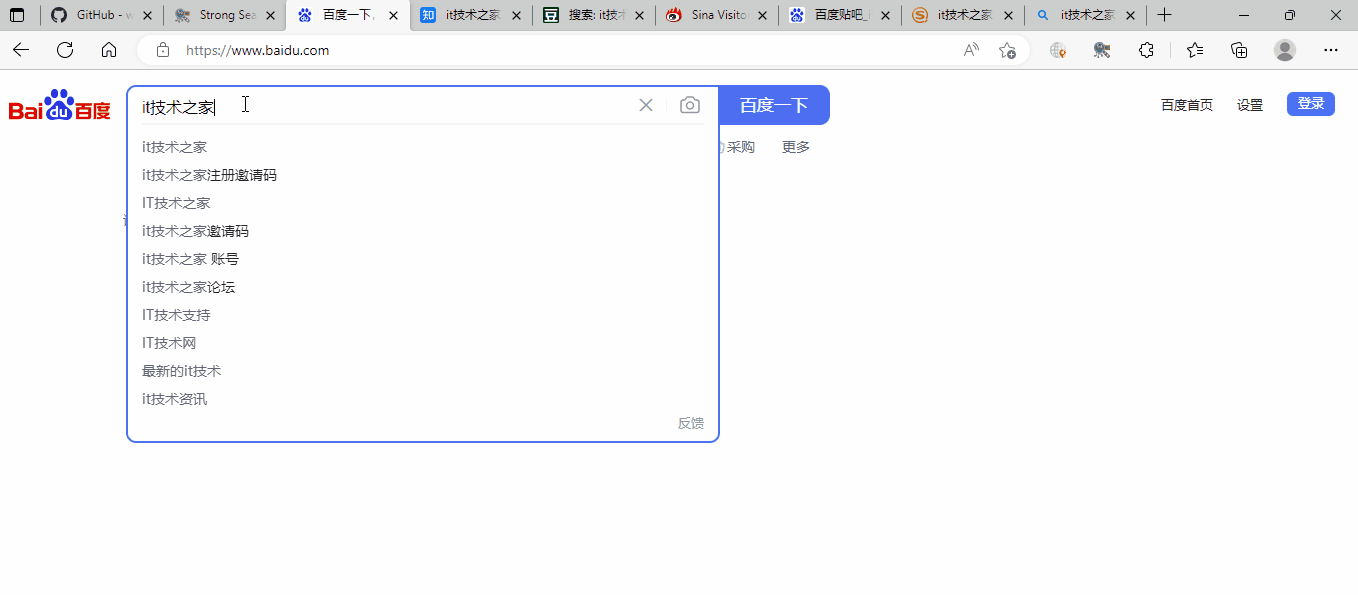
Task: Click the 登录 login button
Action: point(1311,104)
